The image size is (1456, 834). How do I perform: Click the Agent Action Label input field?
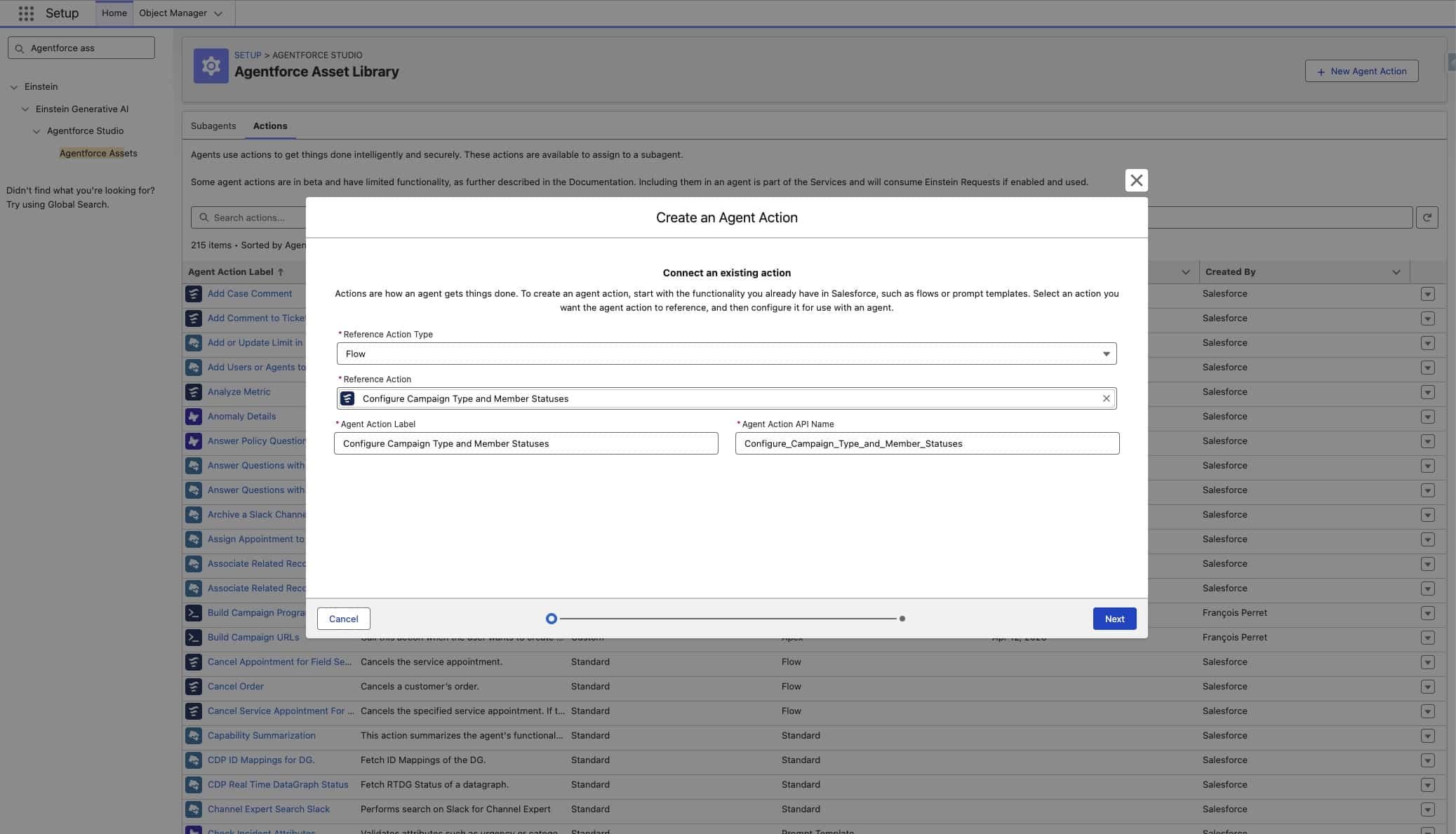click(526, 443)
